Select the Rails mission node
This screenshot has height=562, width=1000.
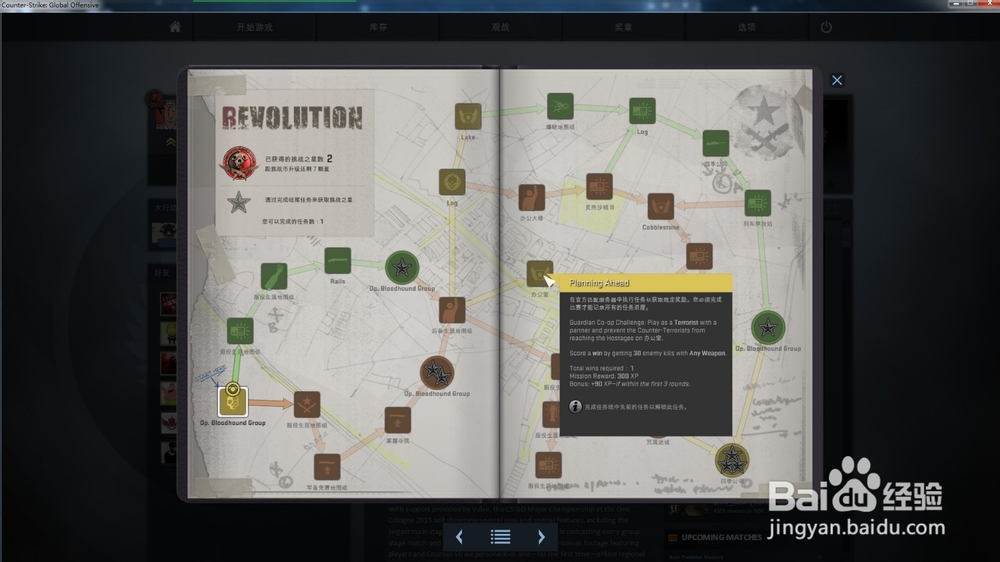(337, 261)
